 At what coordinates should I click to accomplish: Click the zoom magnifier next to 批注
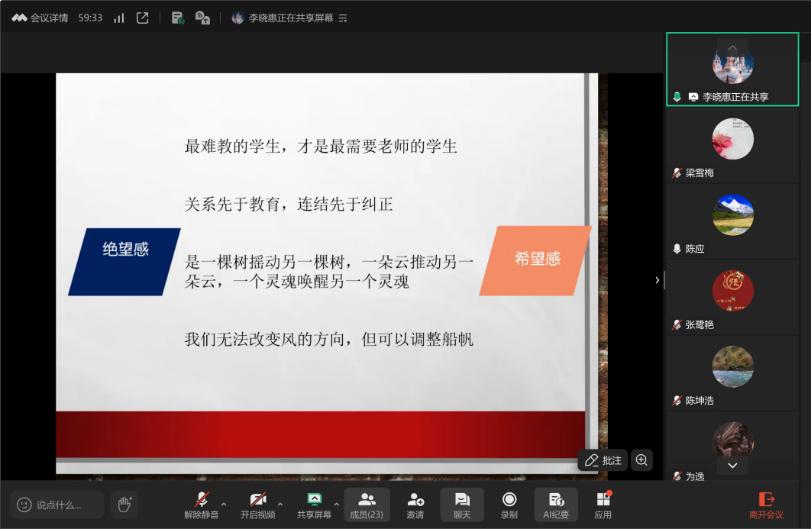coord(642,460)
